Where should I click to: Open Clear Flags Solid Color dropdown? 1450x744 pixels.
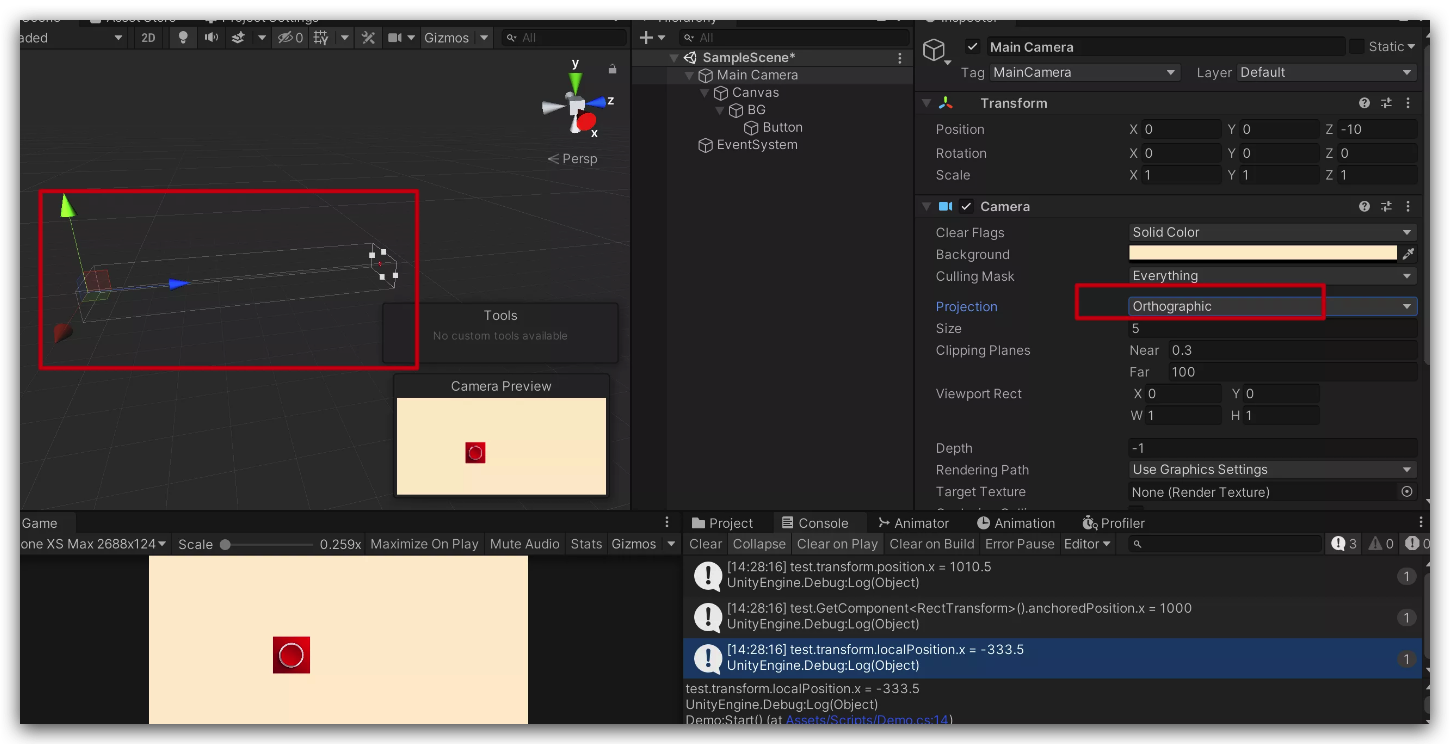click(1272, 232)
